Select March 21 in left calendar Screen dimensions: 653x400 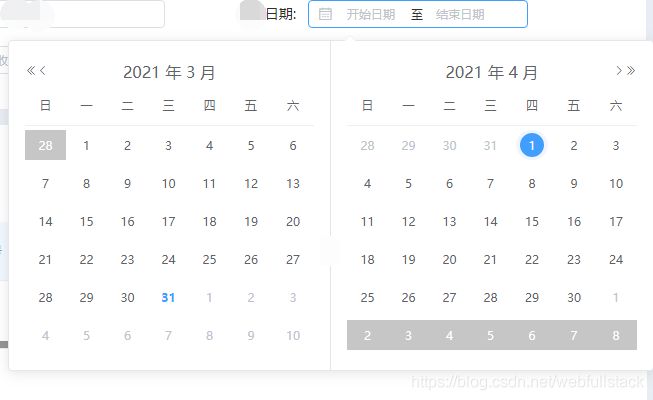[x=45, y=260]
